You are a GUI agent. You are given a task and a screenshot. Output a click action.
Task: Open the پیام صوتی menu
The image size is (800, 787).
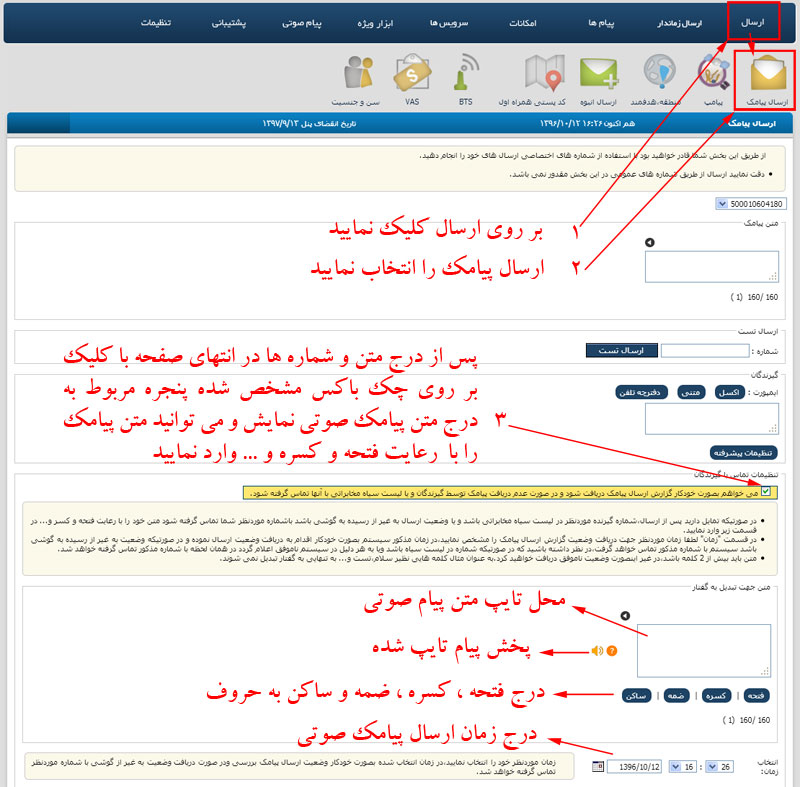pyautogui.click(x=302, y=23)
